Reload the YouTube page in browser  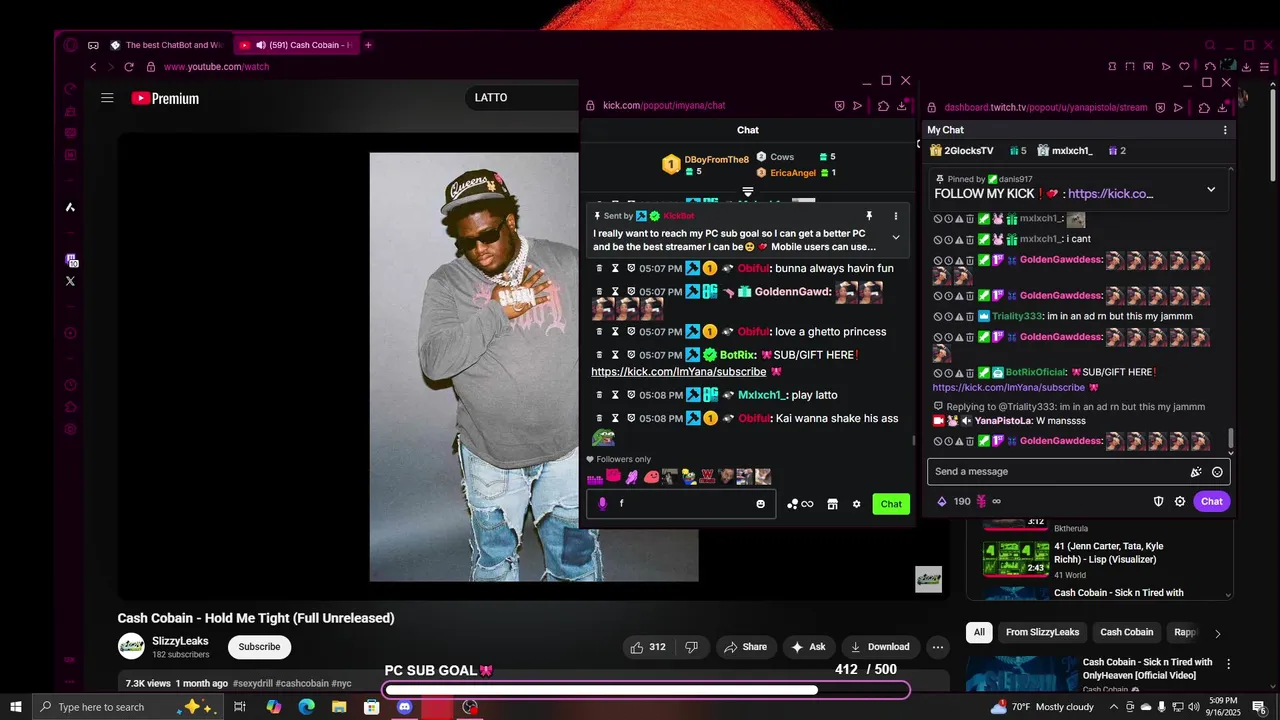[x=129, y=67]
